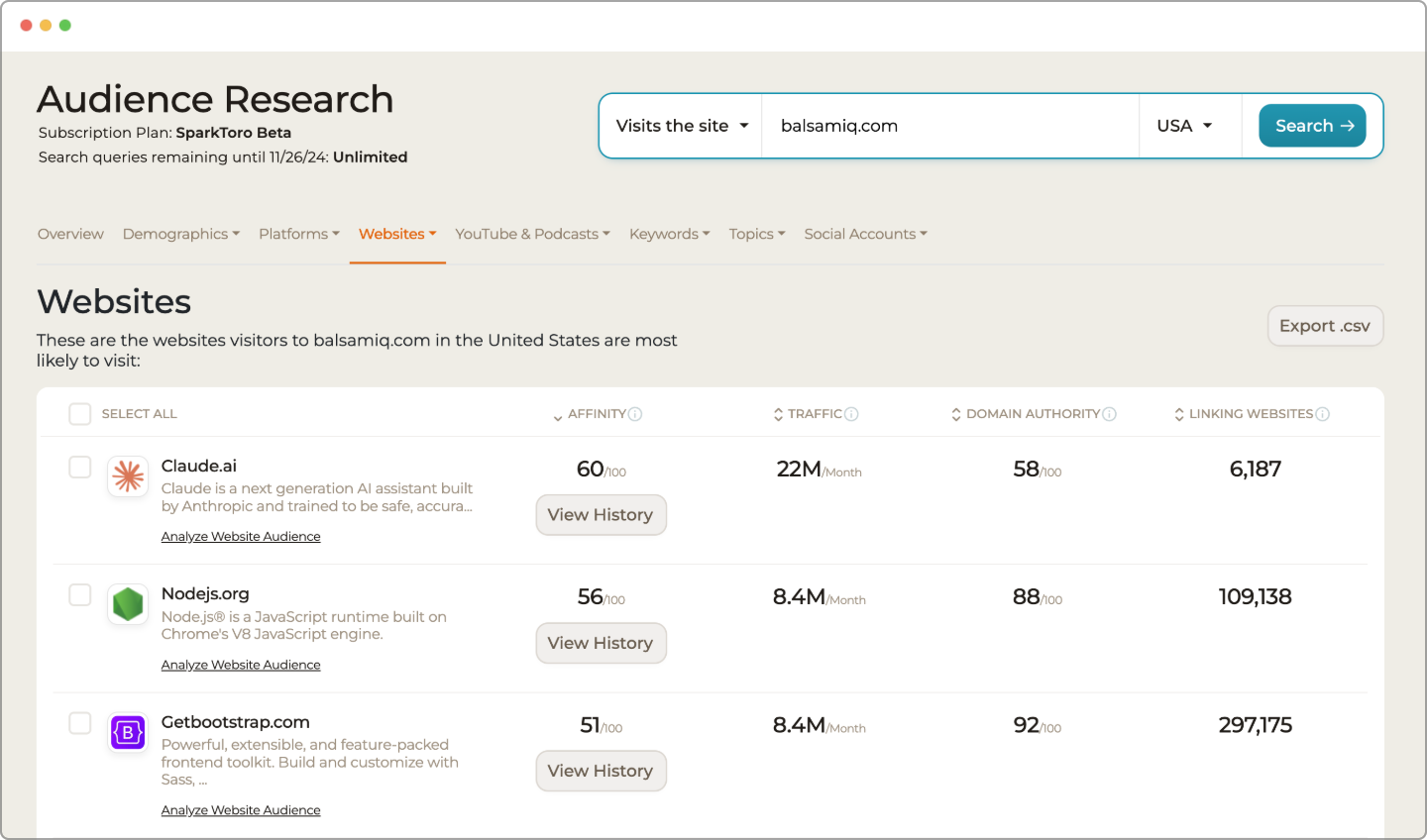Click the Linking Websites info icon
The image size is (1427, 840).
1323,414
